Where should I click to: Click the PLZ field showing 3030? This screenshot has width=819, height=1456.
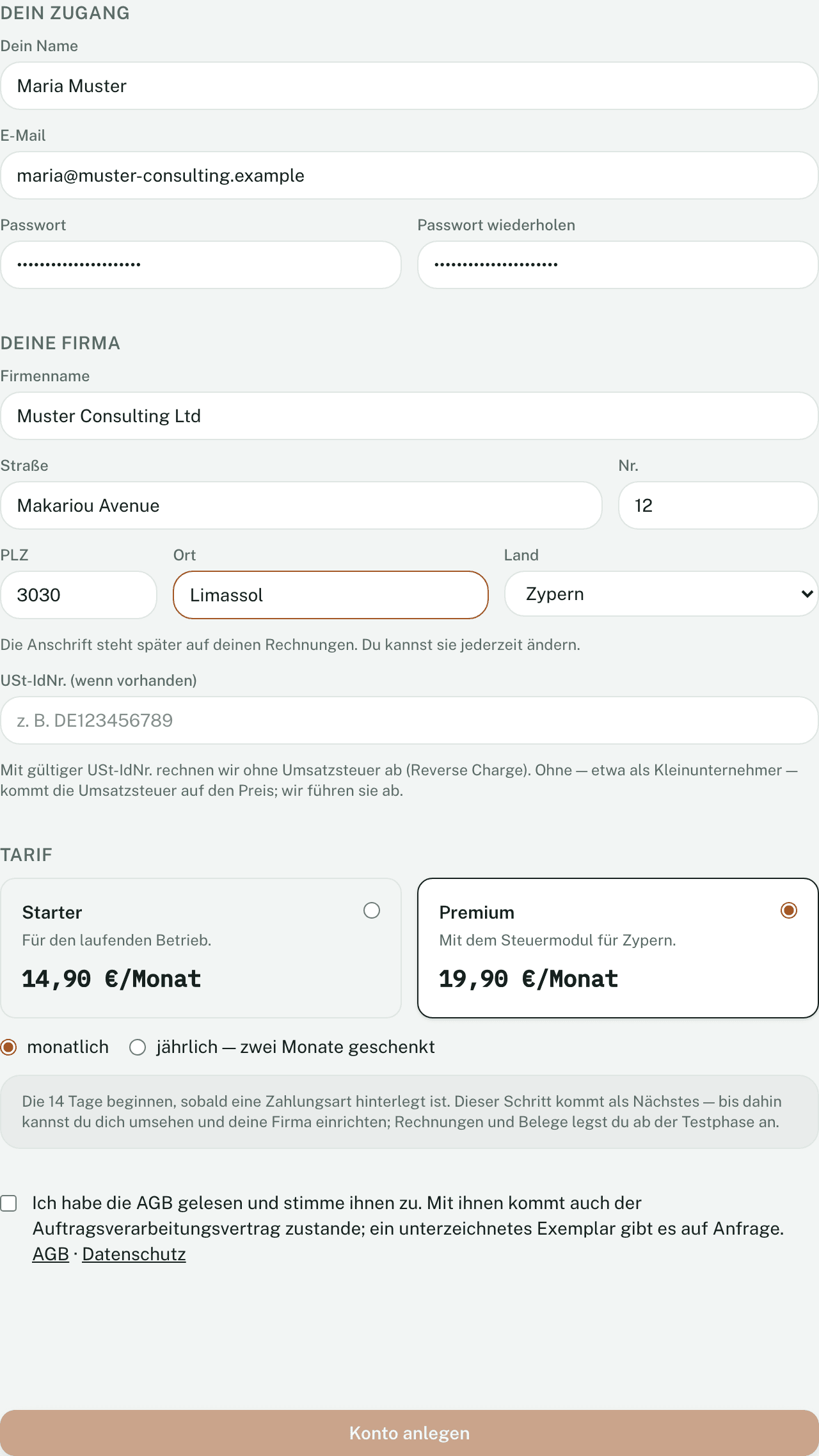[x=79, y=595]
